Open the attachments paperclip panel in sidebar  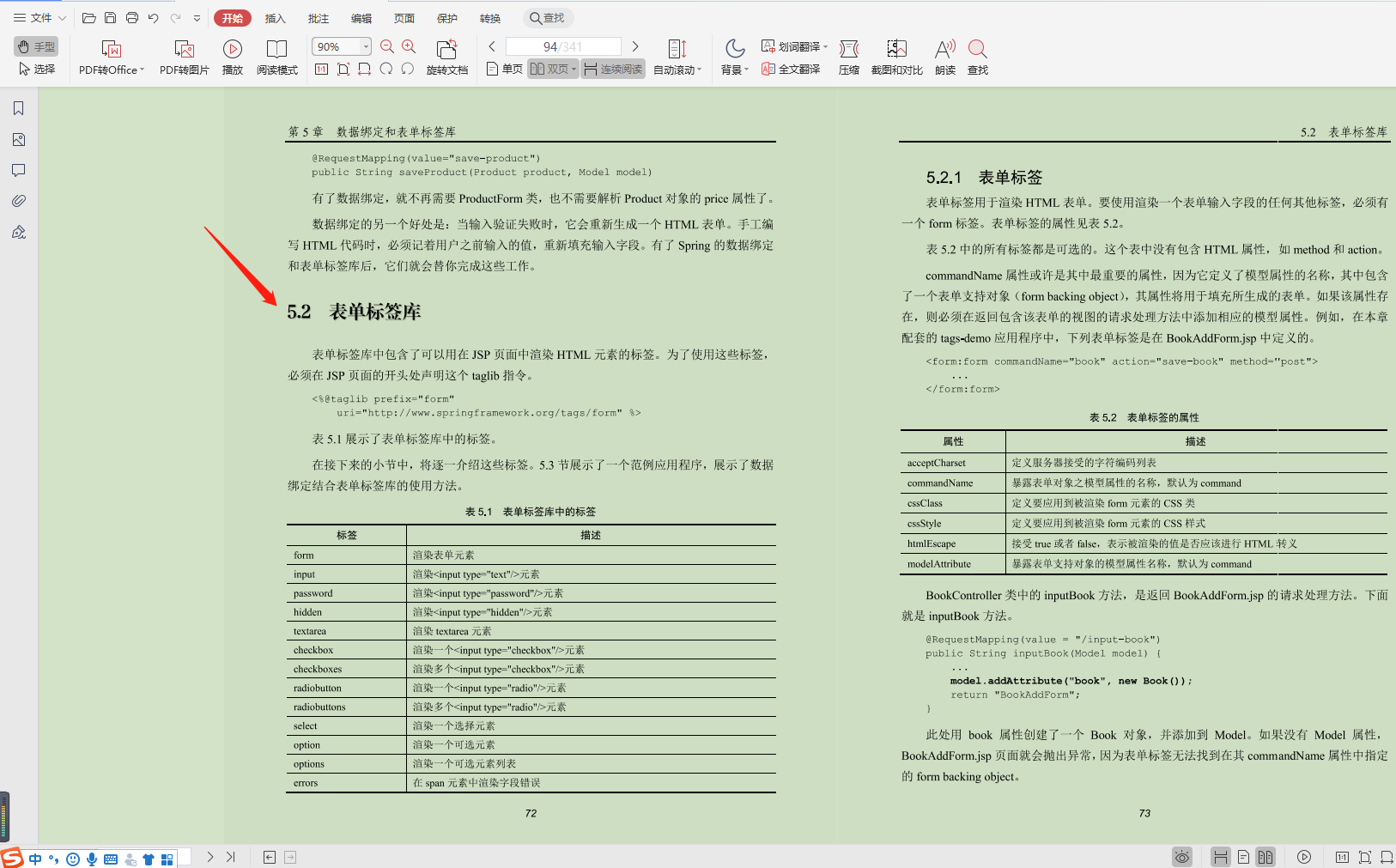pyautogui.click(x=19, y=201)
